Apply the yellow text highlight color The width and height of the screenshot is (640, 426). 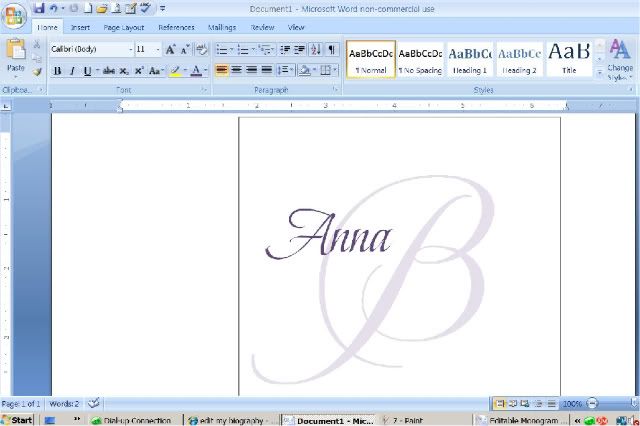(x=176, y=71)
